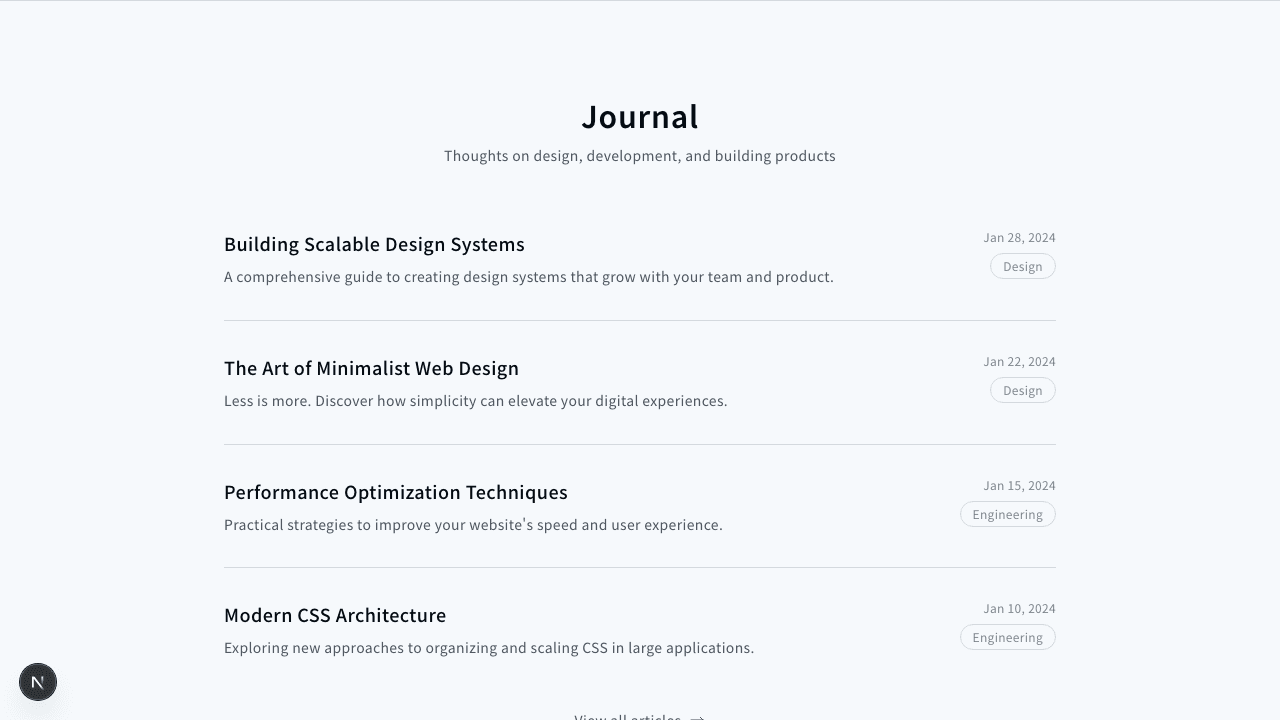1280x720 pixels.
Task: Click the 'Practical strategies' article description
Action: pos(473,525)
